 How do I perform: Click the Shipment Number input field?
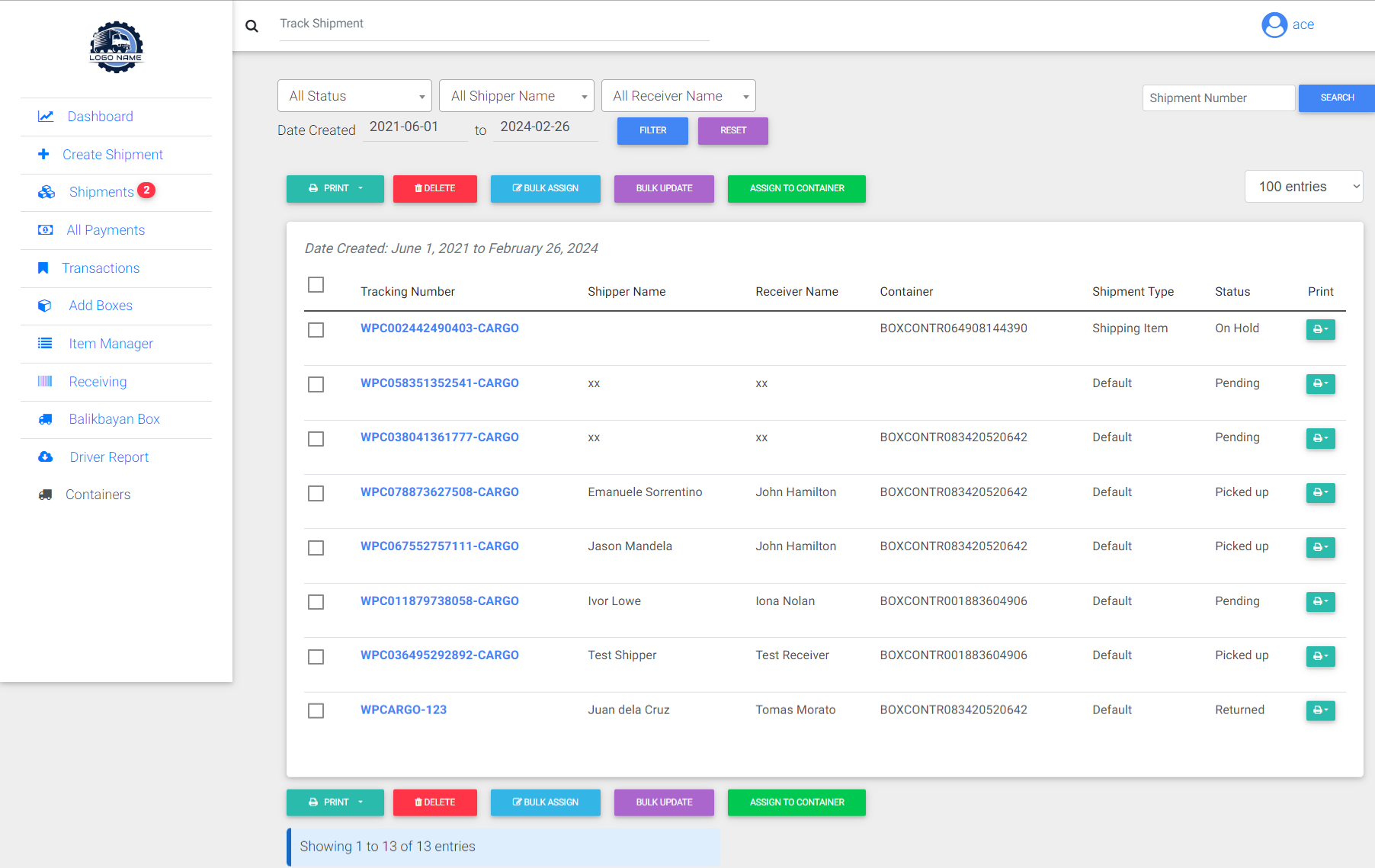(x=1218, y=98)
